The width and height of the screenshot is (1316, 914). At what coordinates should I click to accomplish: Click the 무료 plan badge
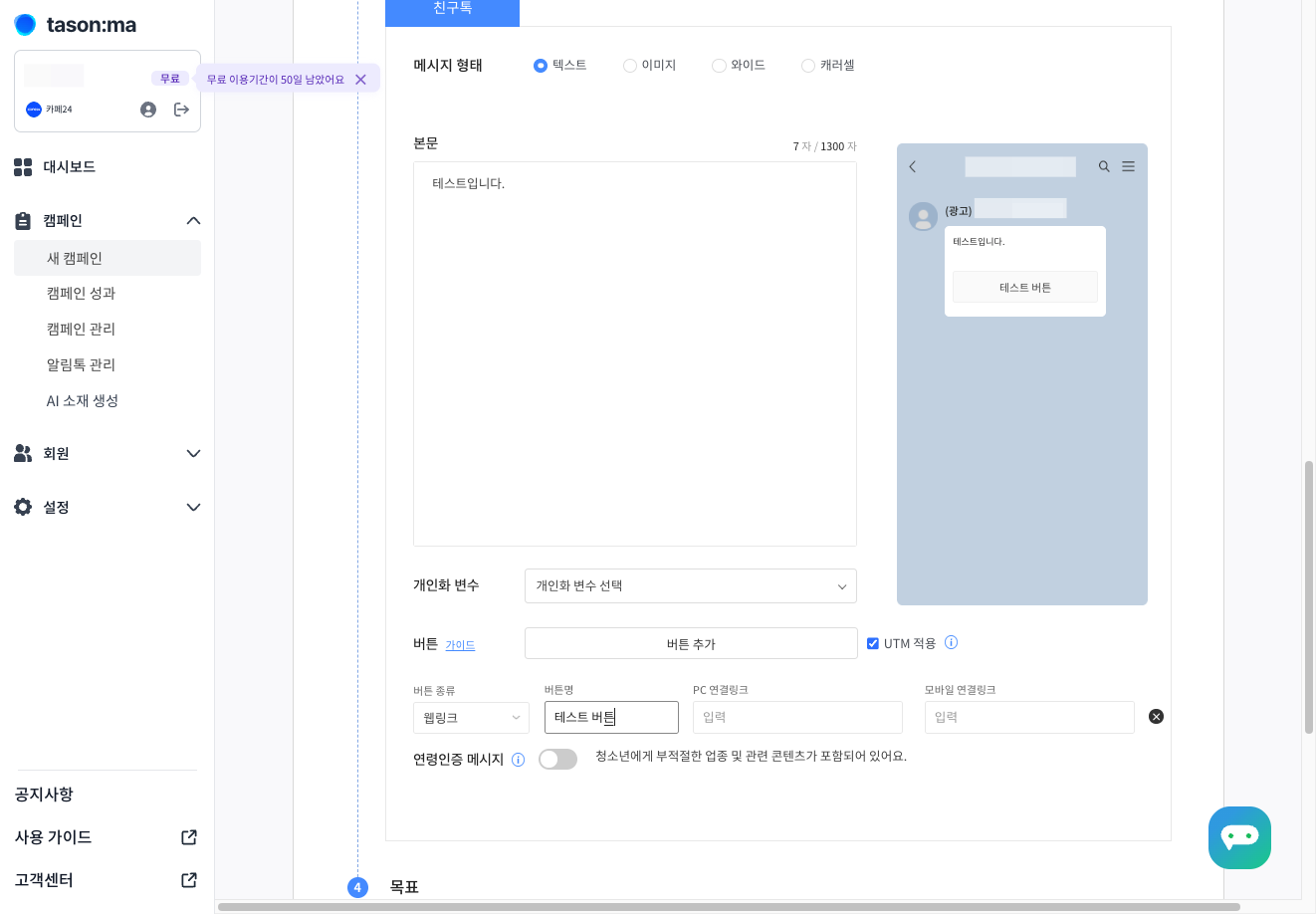(170, 79)
